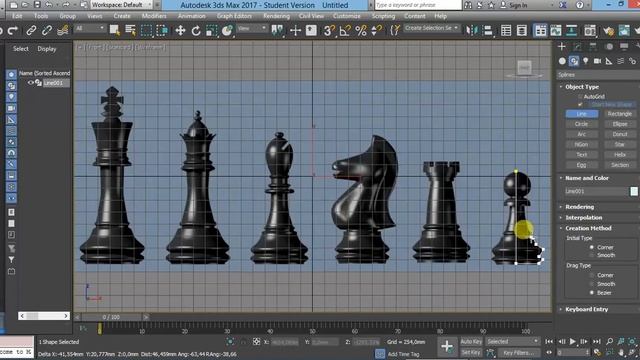Open the Material Editor icon in toolbar
640x360 pixels.
coord(590,31)
